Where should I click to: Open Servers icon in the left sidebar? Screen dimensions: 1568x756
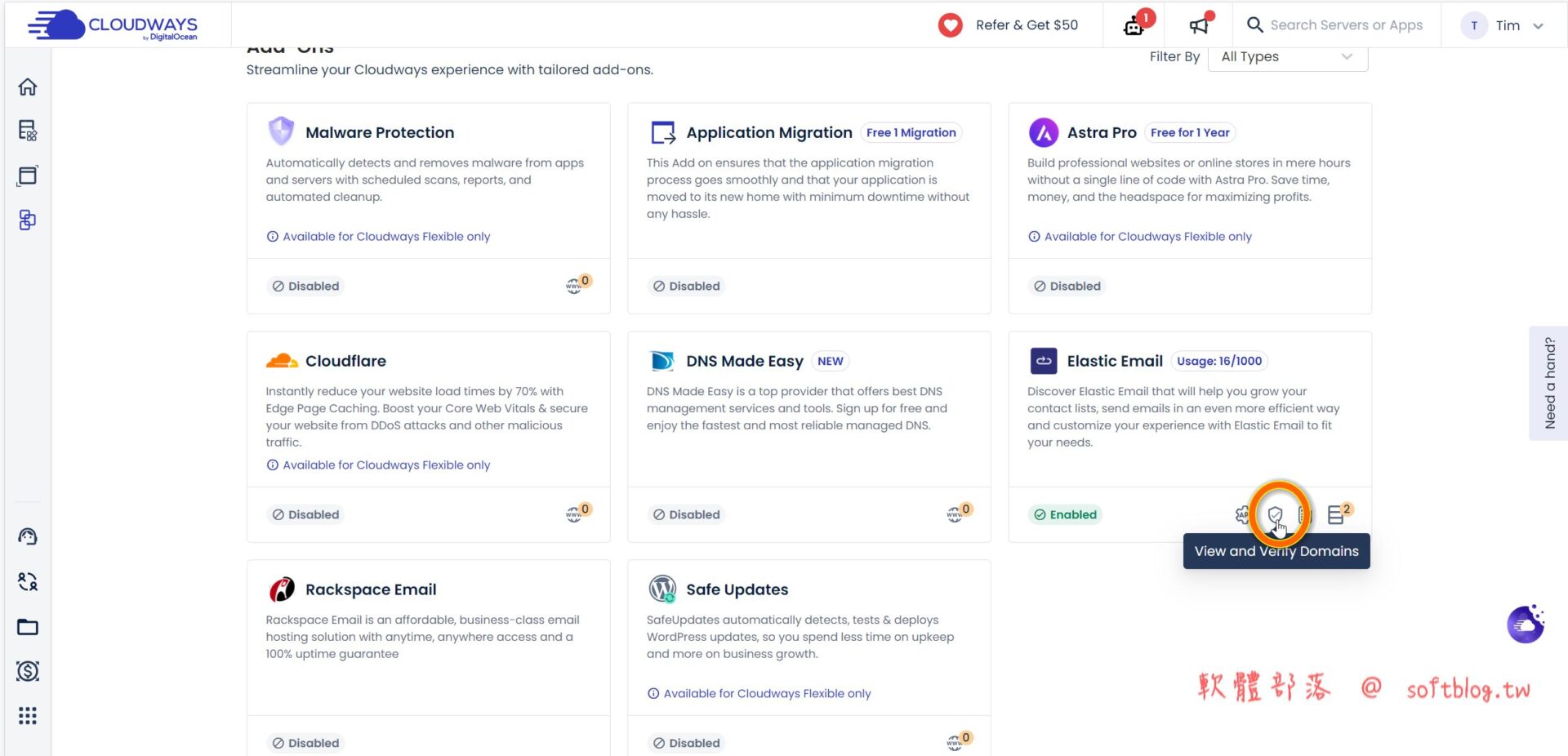point(28,131)
